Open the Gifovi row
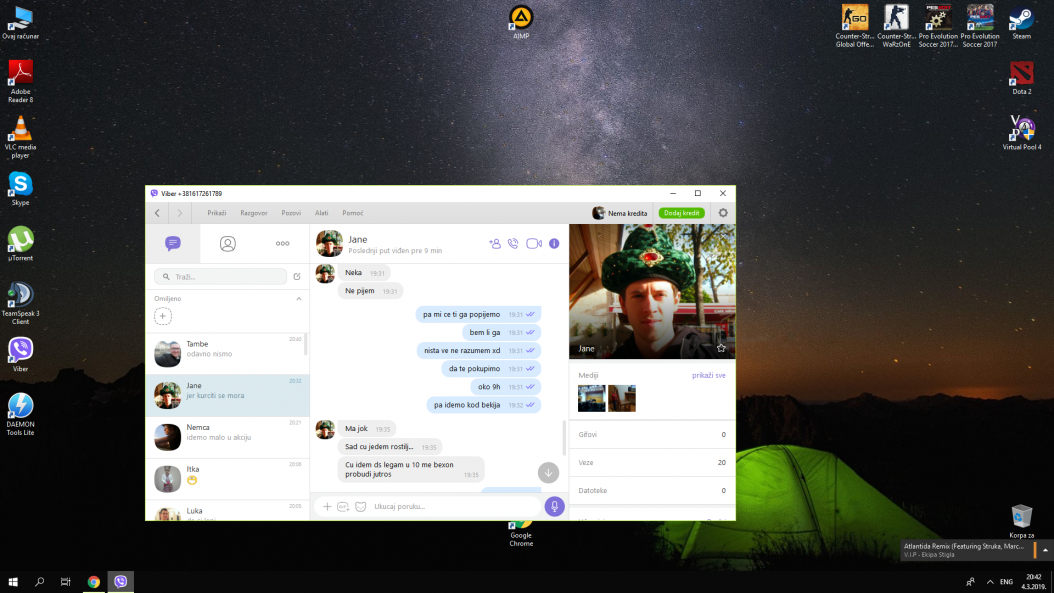The width and height of the screenshot is (1054, 593). (x=652, y=434)
